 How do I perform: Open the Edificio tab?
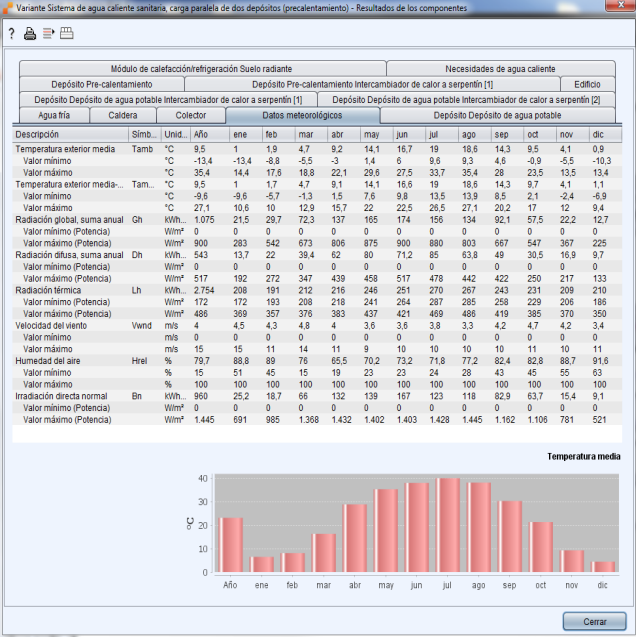tap(581, 84)
